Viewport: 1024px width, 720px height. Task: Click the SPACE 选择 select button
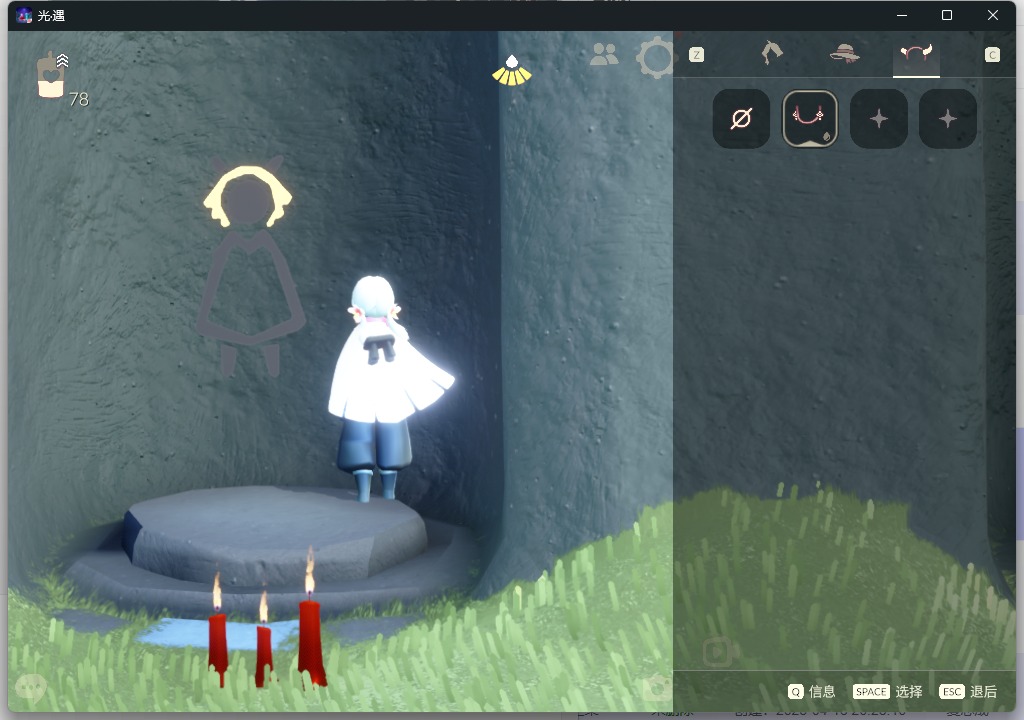888,691
